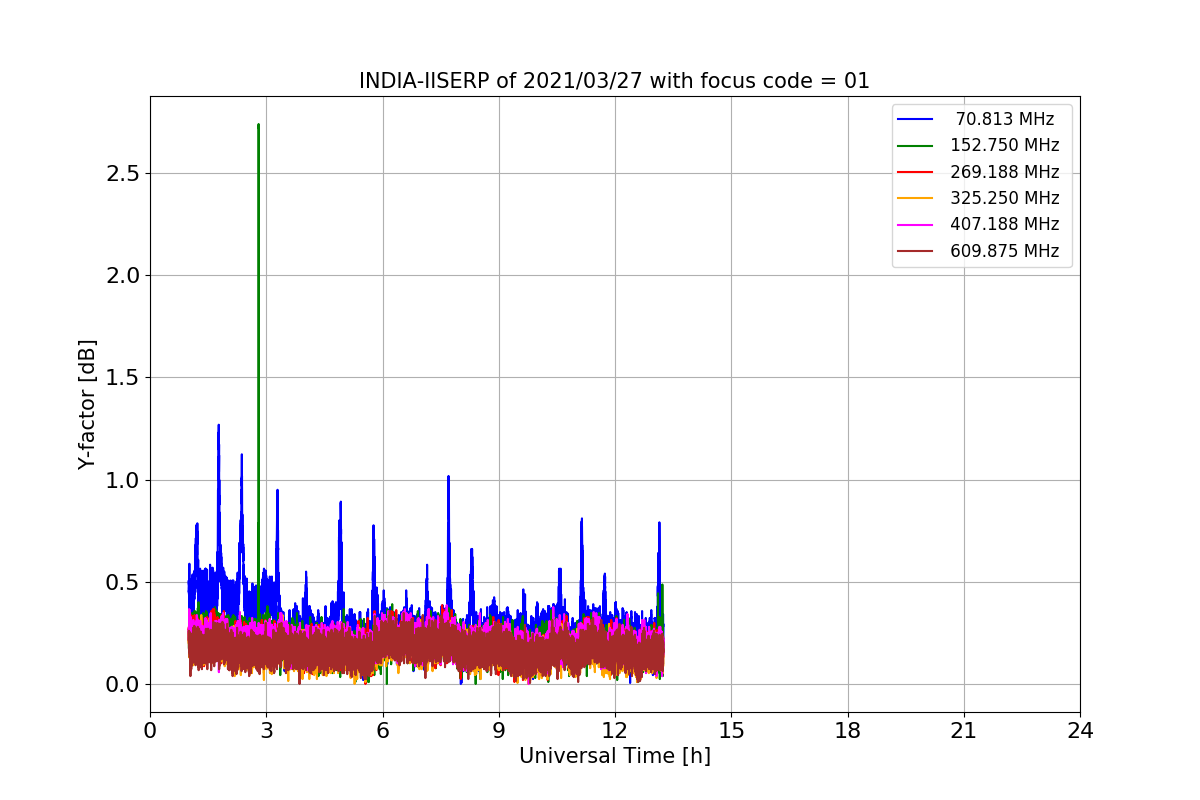
Task: Click the y-axis tick label '1.0'
Action: [123, 480]
